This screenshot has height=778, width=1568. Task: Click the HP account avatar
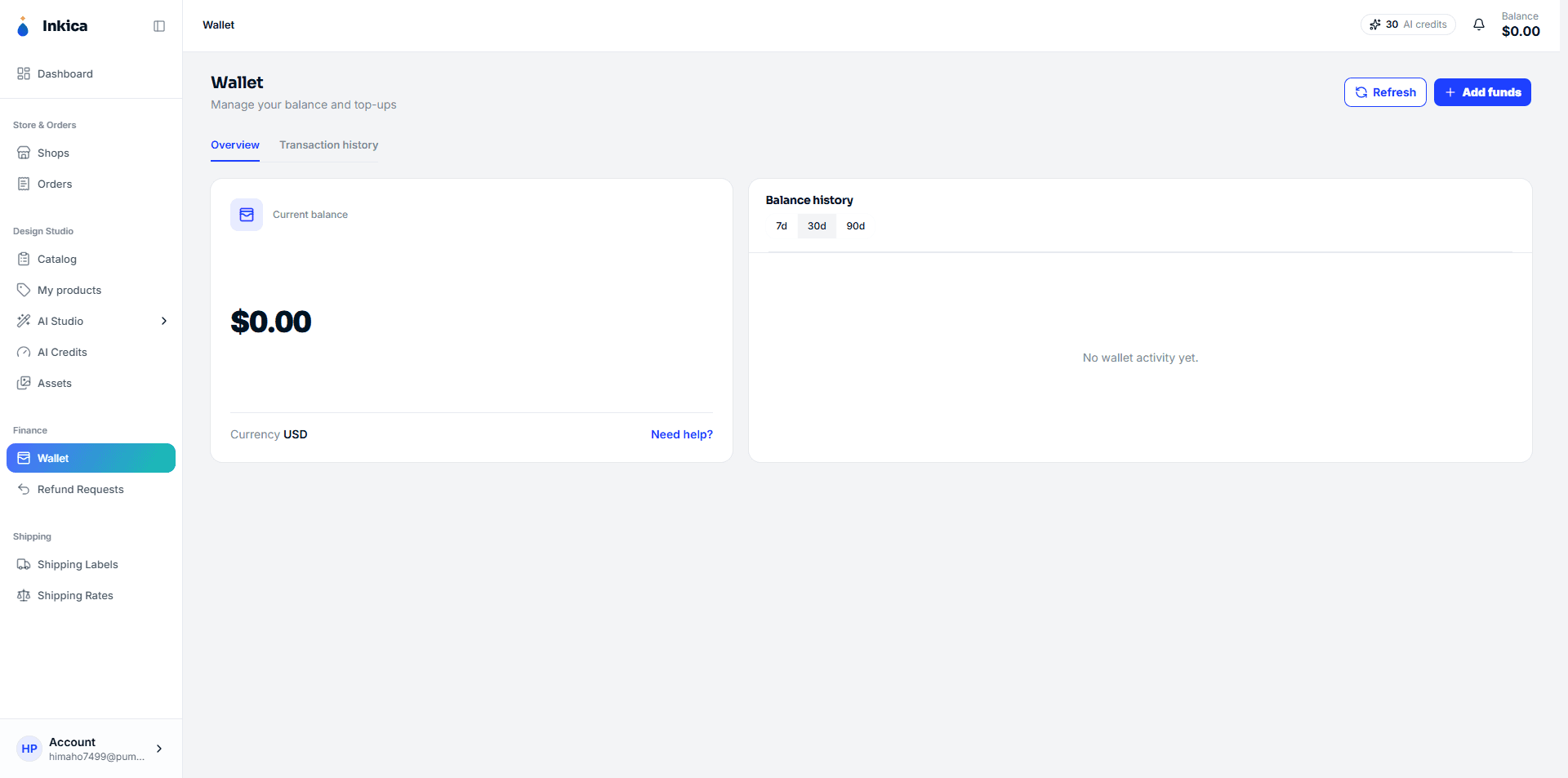pos(29,749)
